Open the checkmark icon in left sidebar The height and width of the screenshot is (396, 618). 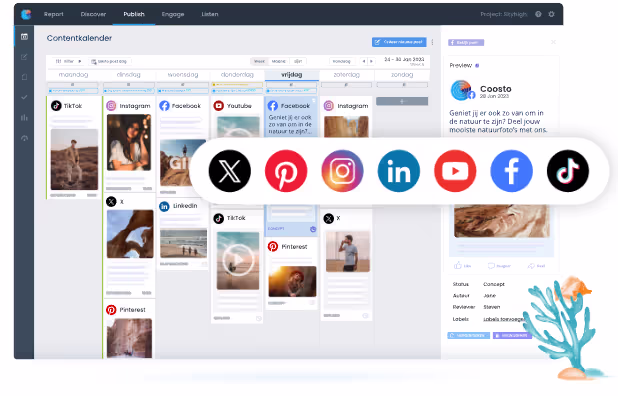click(24, 97)
